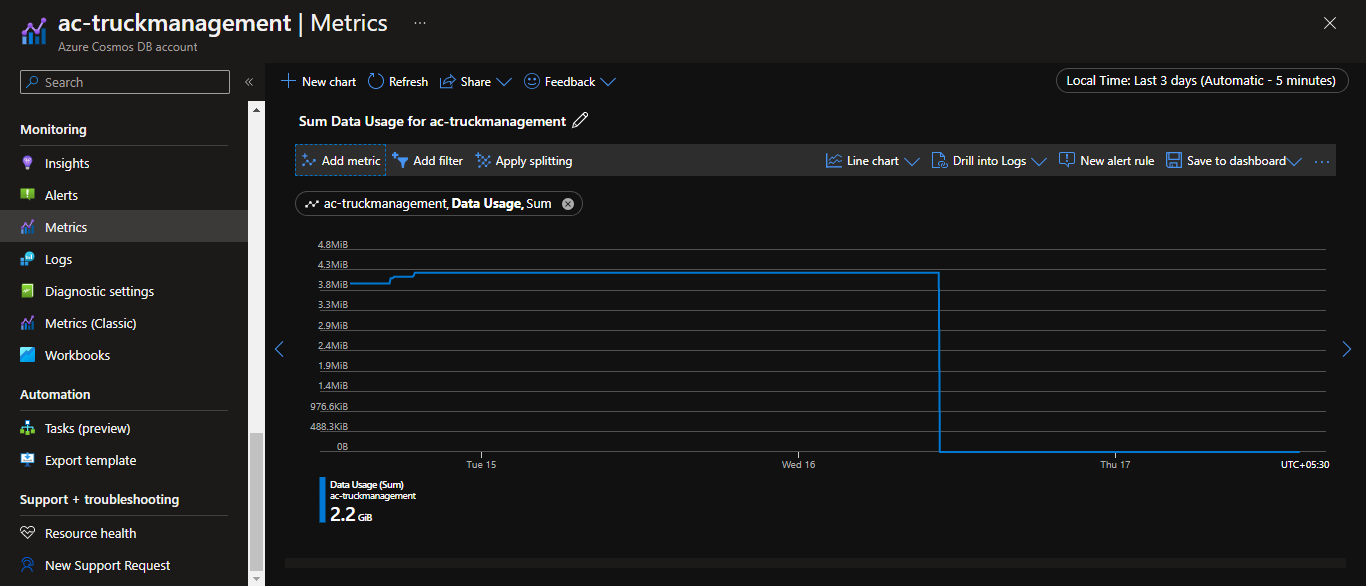Click the sidebar vertical scrollbar thumb
This screenshot has width=1366, height=586.
[256, 500]
